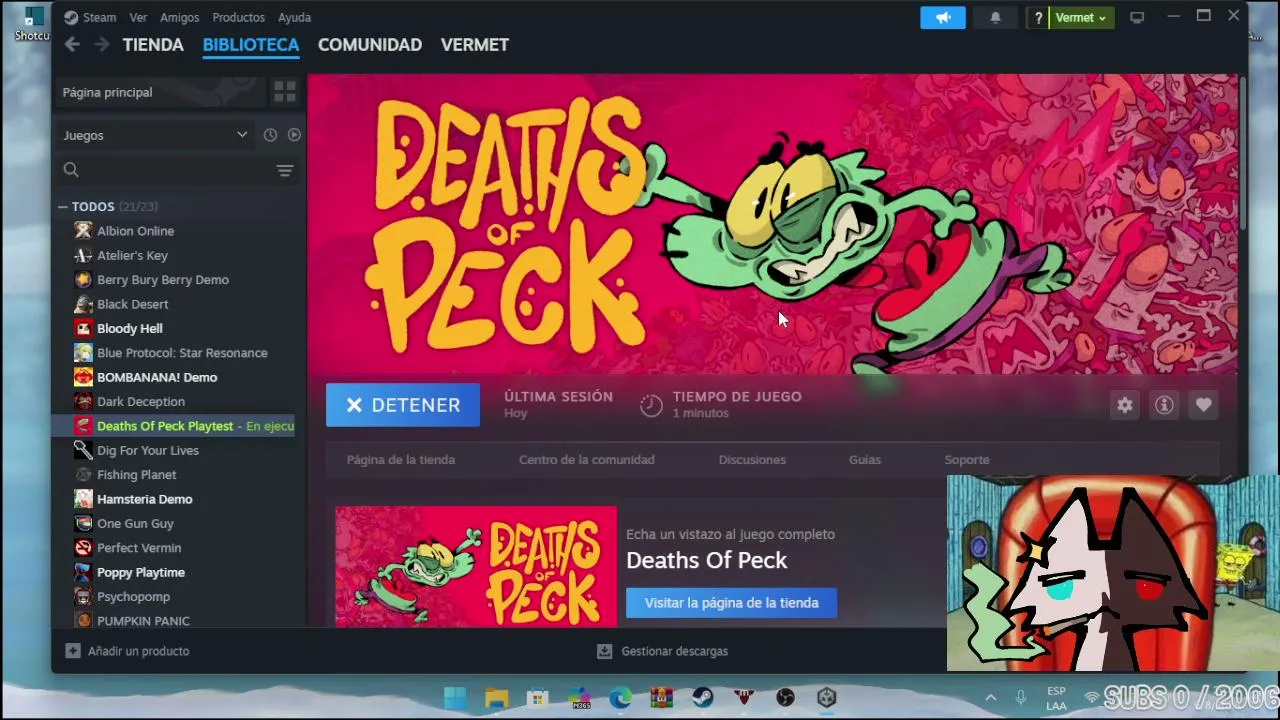Screen dimensions: 1280x720
Task: Open the Guías link
Action: coord(865,460)
